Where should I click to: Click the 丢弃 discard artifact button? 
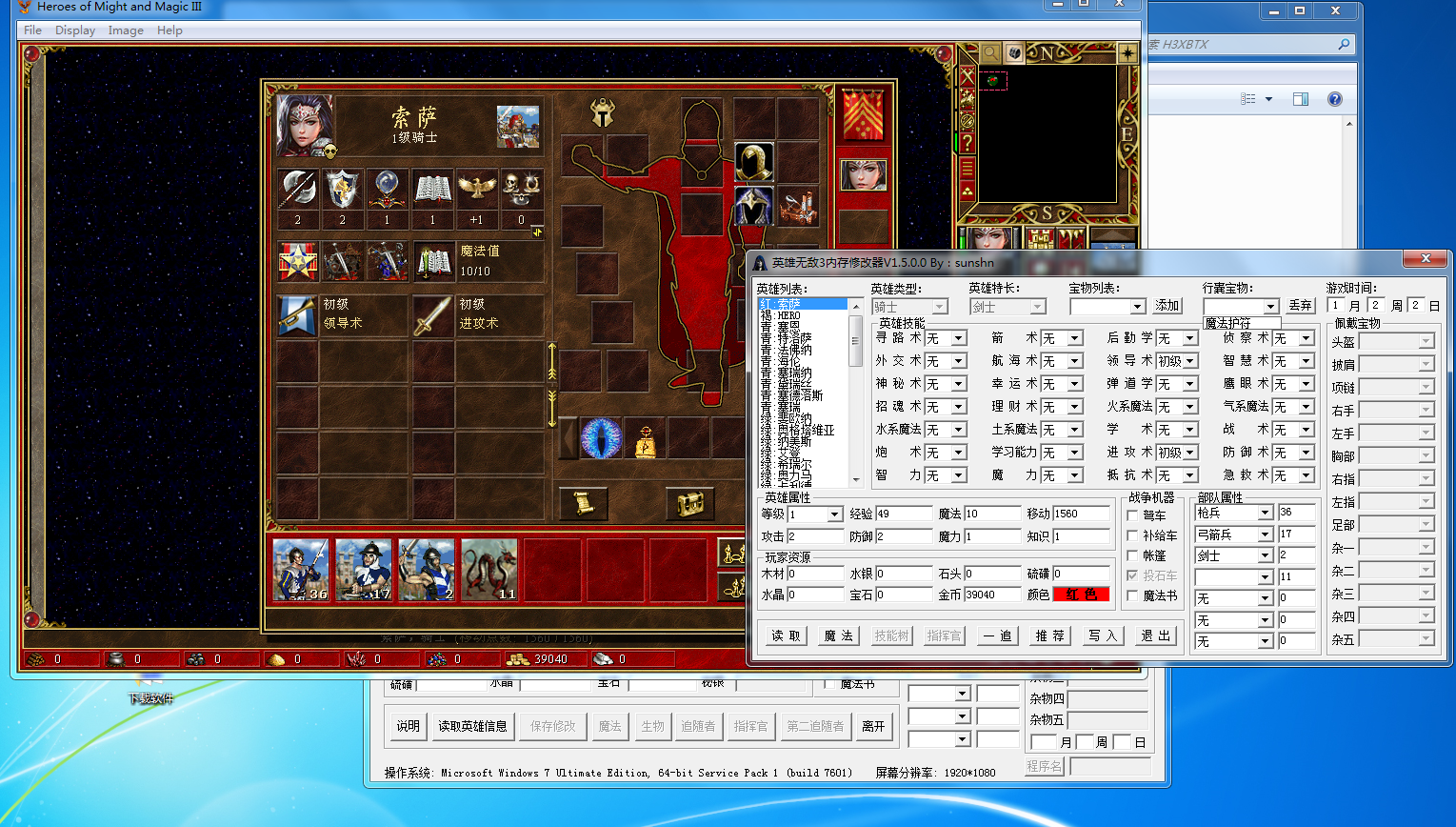[x=1301, y=306]
